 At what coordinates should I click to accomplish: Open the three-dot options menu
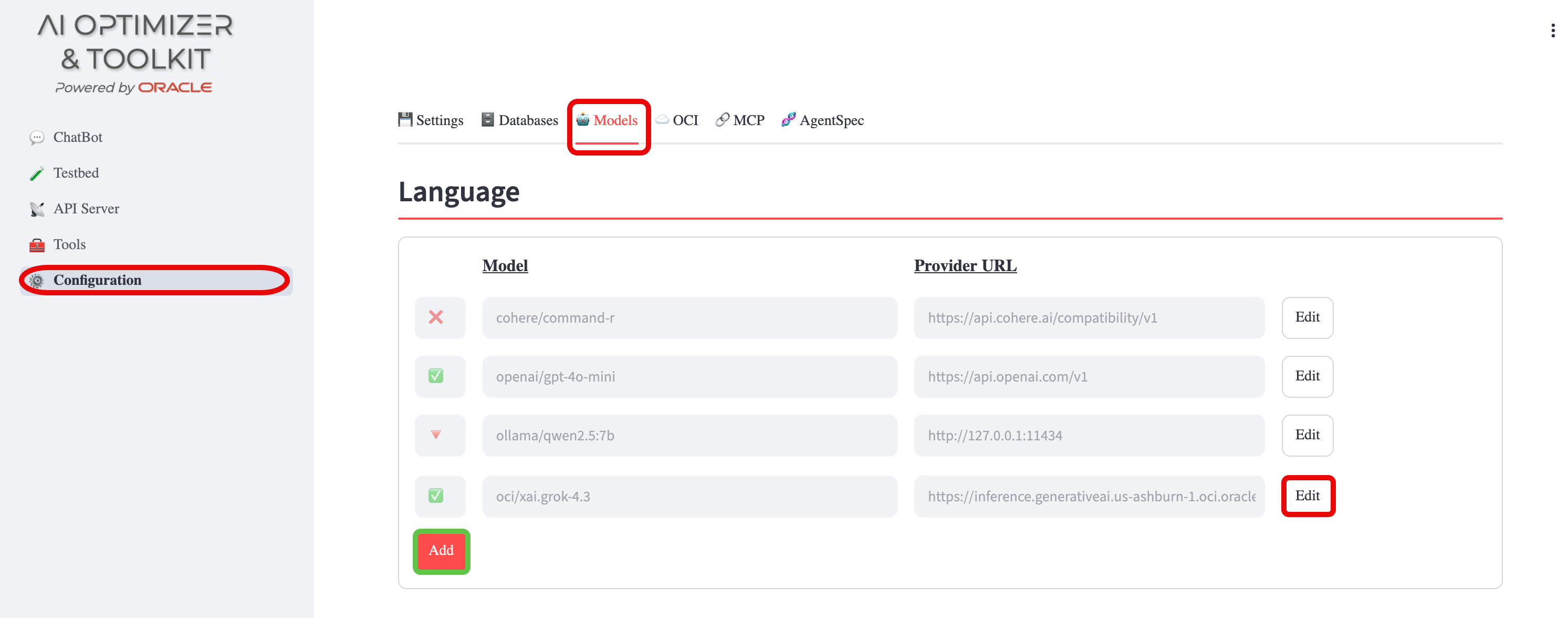1553,30
